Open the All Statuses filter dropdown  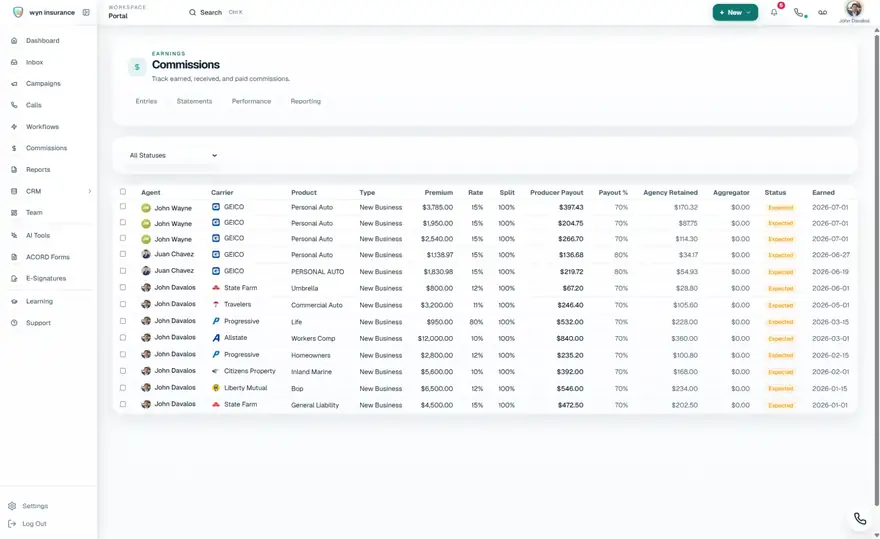click(173, 156)
